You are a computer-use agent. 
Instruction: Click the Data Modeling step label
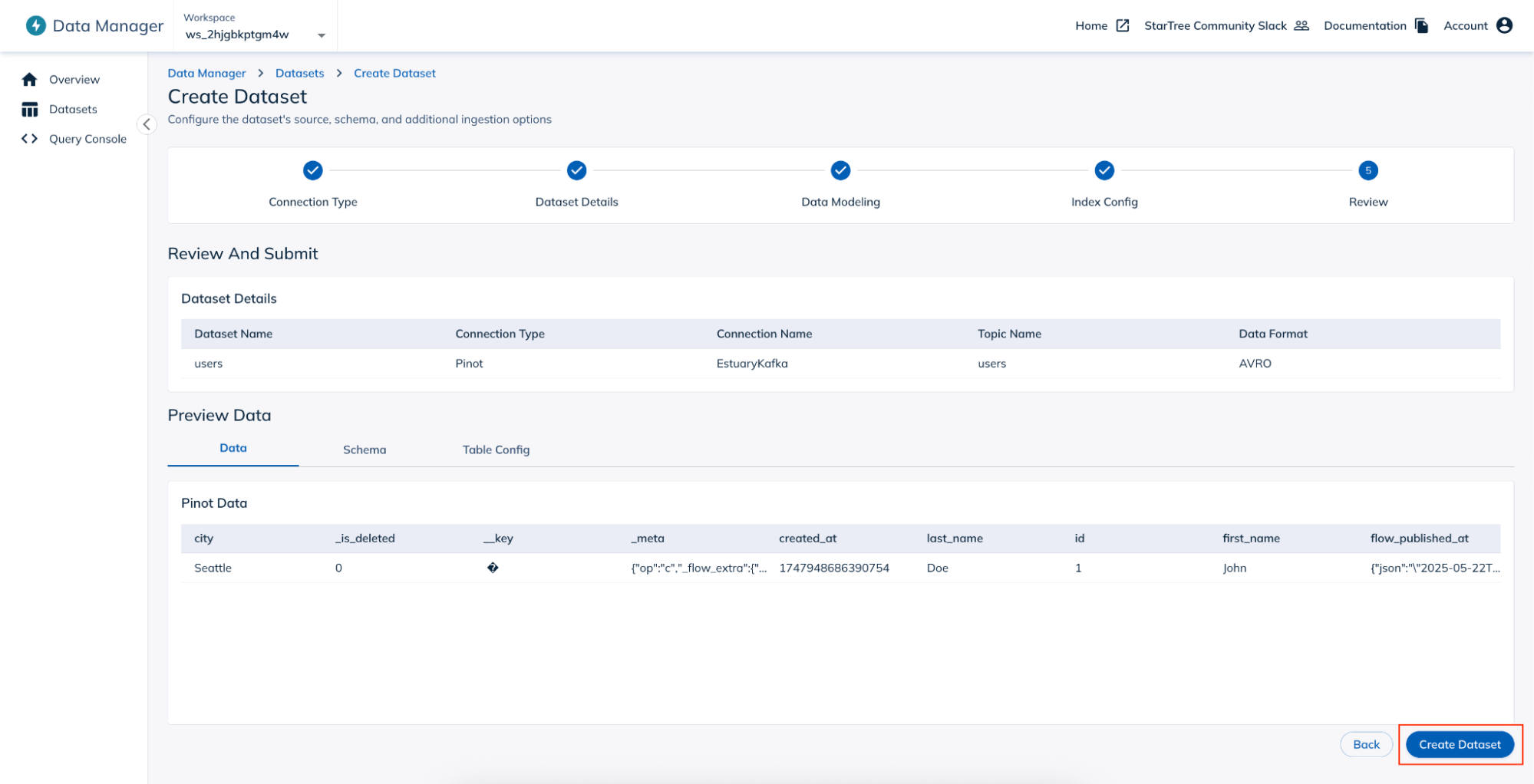click(841, 202)
